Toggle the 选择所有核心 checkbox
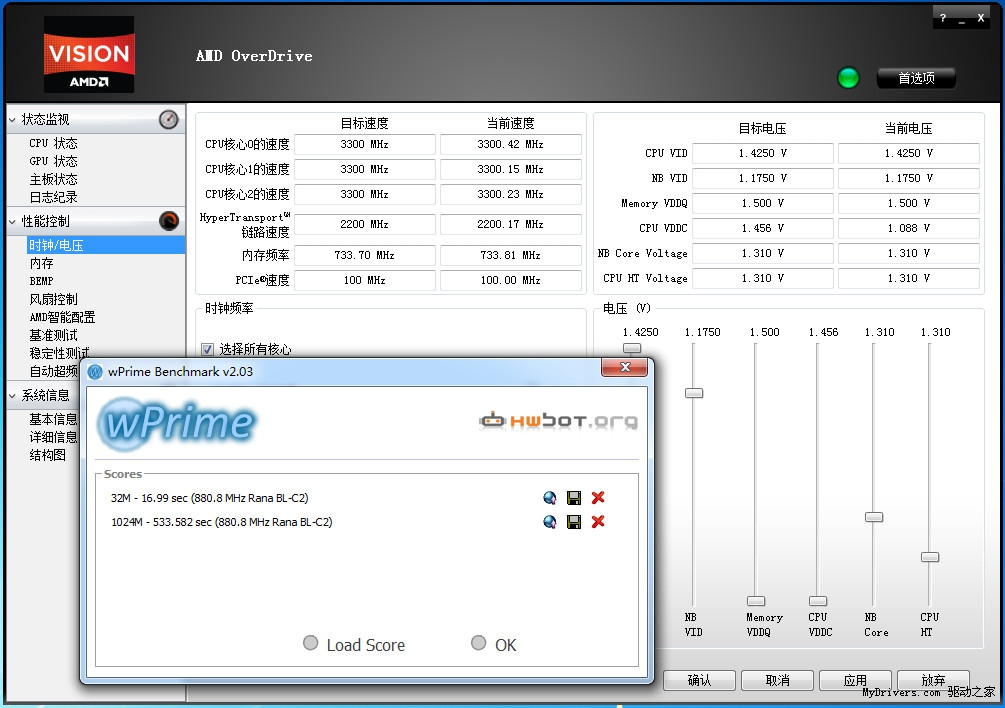This screenshot has height=708, width=1005. tap(208, 349)
